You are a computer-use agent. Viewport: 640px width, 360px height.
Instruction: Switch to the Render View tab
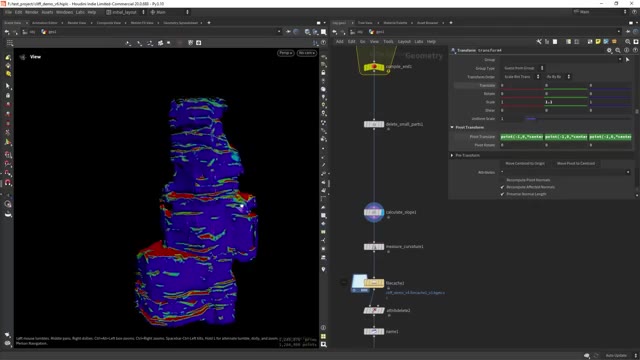77,23
